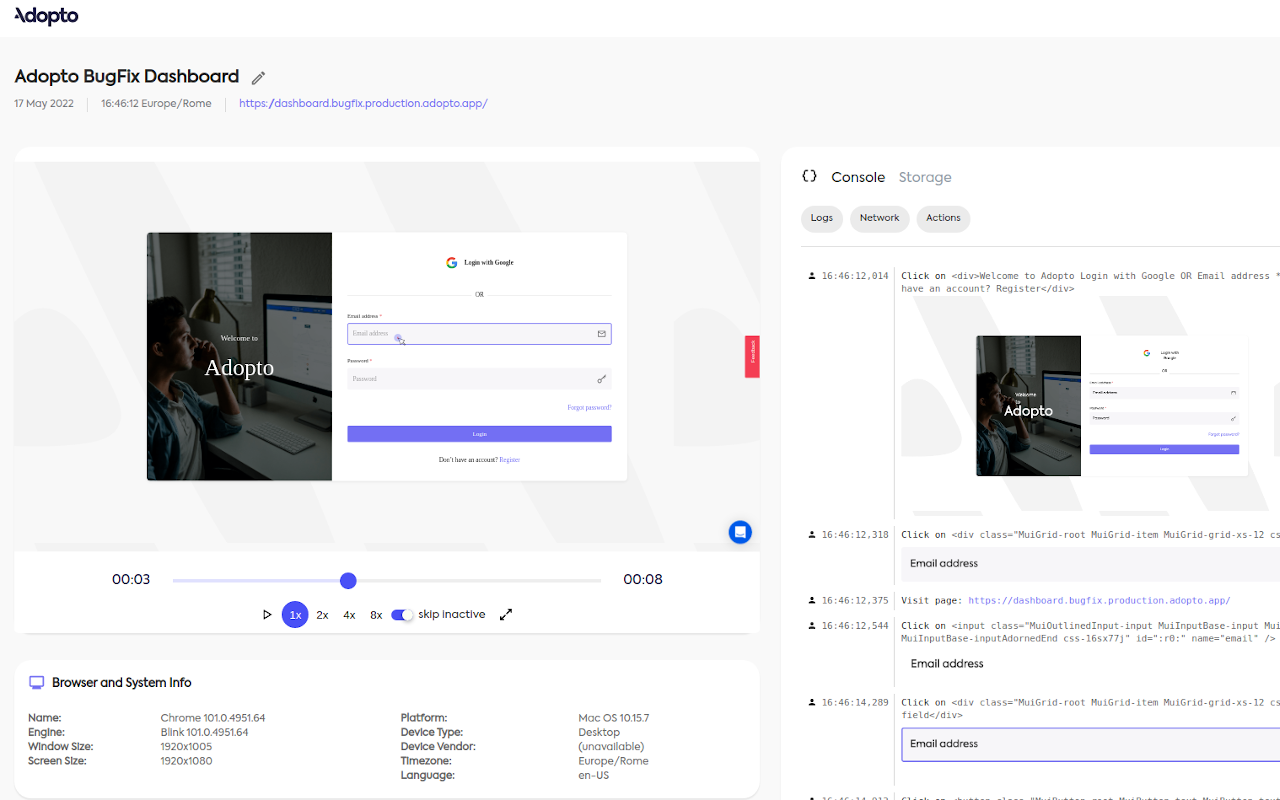Click Email address preview under 16:46:12,544
Screen dimensions: 1280x800
1091,664
